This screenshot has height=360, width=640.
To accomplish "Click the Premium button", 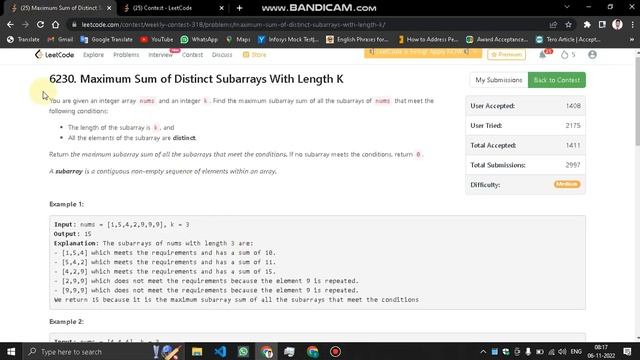I will [x=507, y=55].
